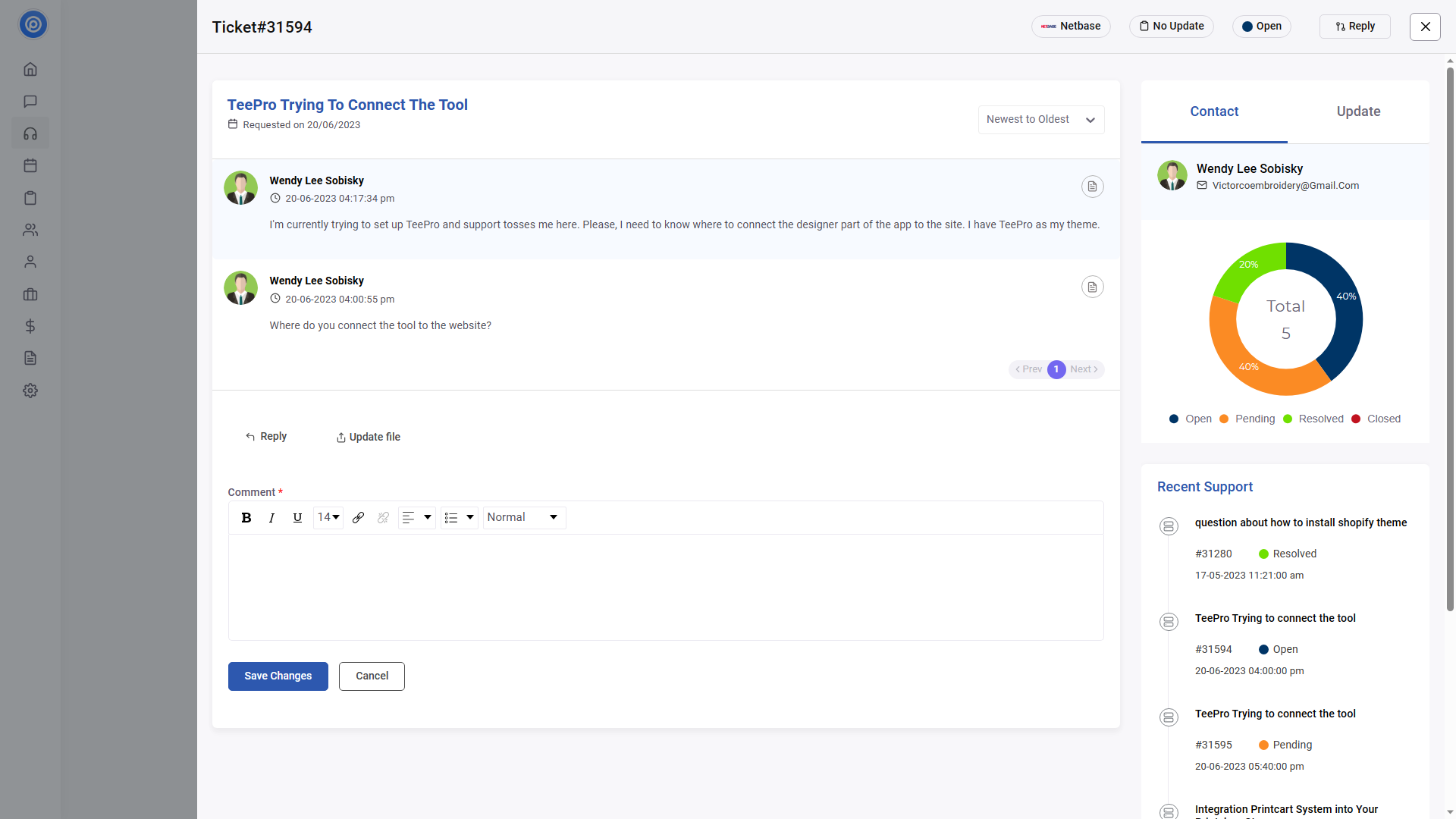Open the settings gear at sidebar bottom
1456x819 pixels.
(x=30, y=390)
